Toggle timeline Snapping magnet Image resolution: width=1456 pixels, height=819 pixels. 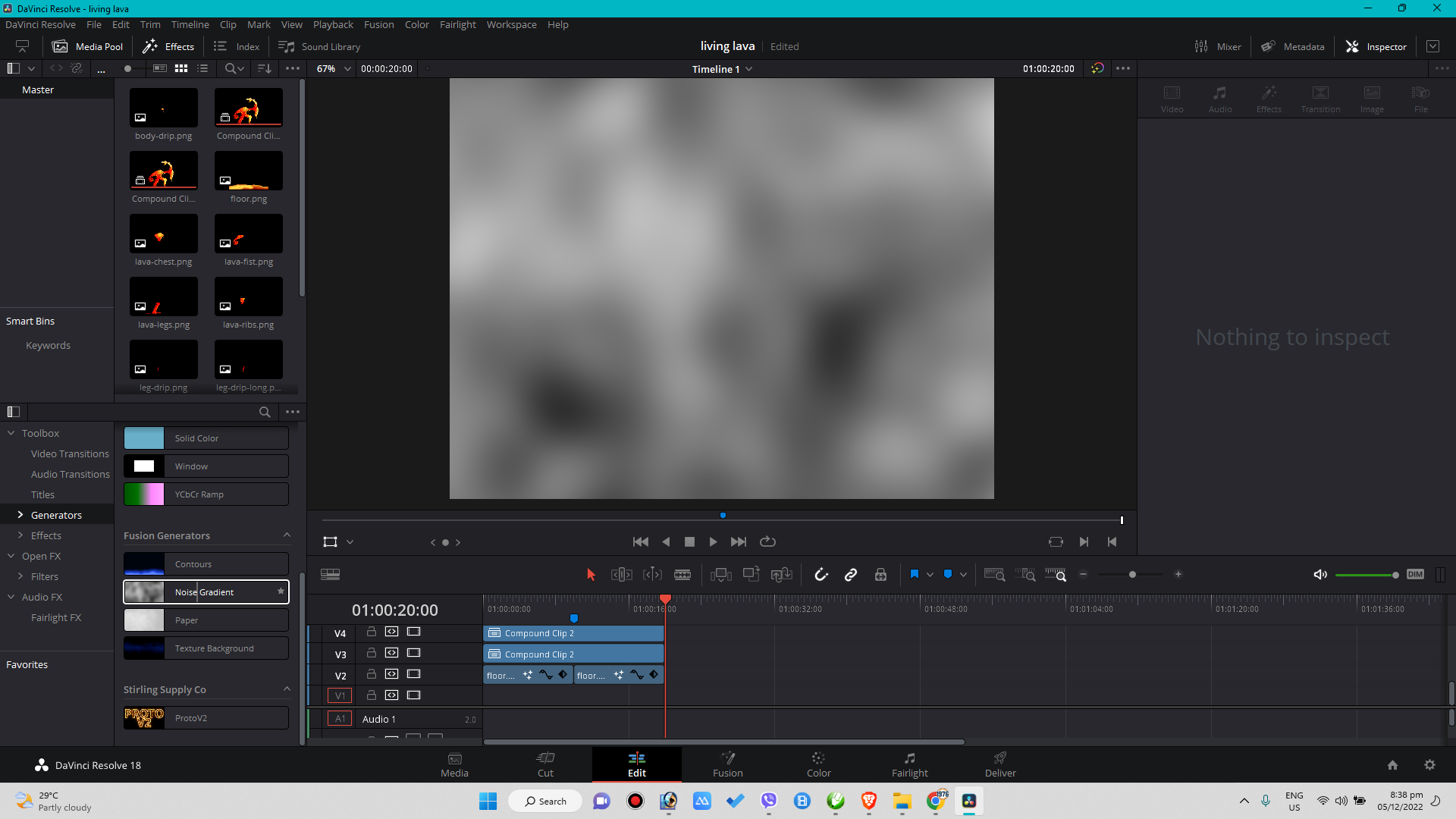pos(821,575)
